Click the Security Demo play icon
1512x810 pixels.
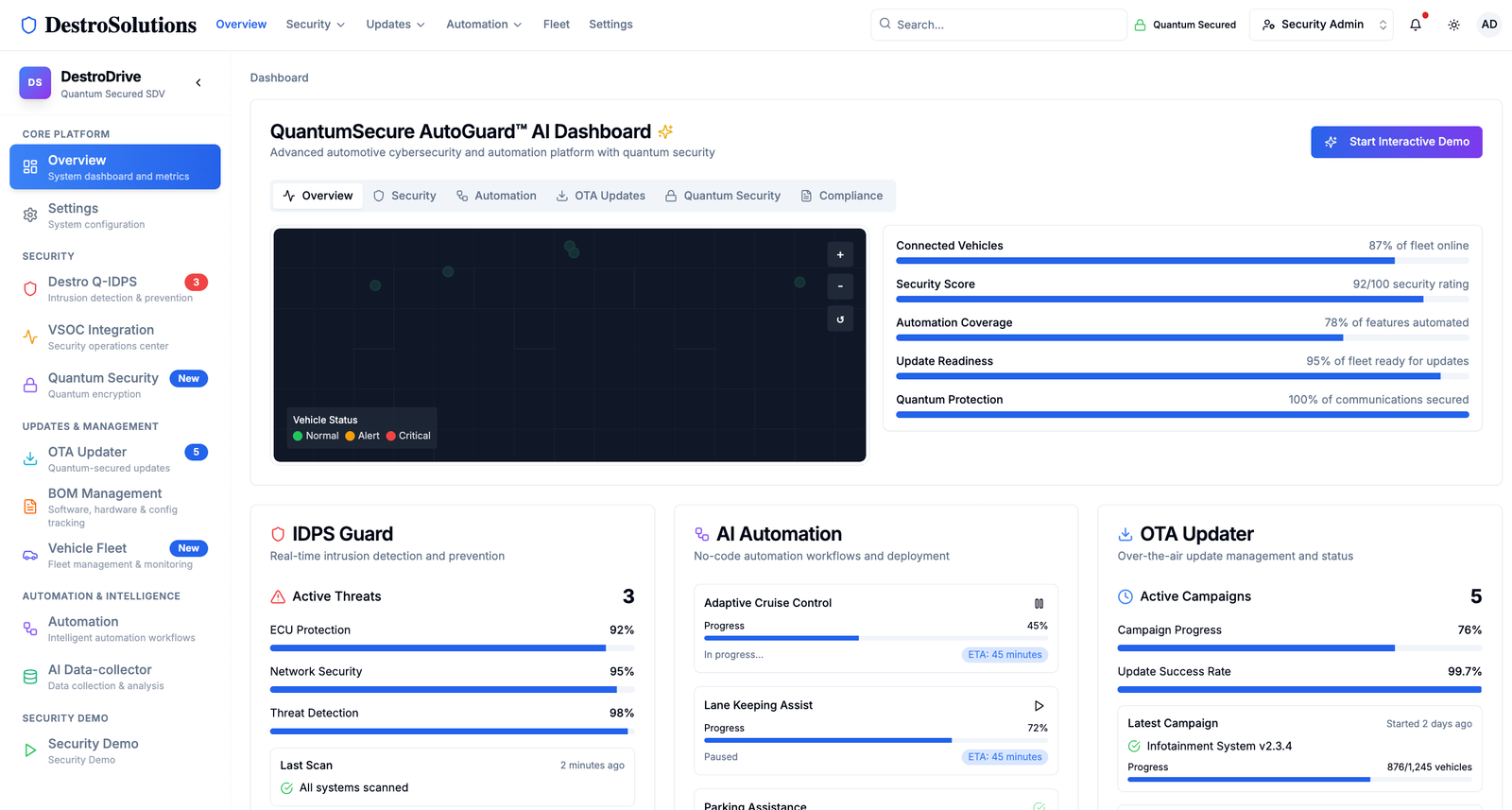[x=30, y=750]
